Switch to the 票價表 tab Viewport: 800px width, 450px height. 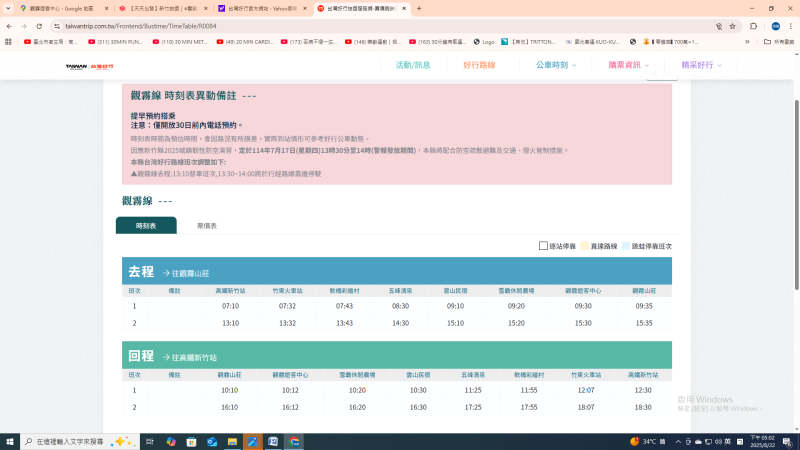coord(207,226)
